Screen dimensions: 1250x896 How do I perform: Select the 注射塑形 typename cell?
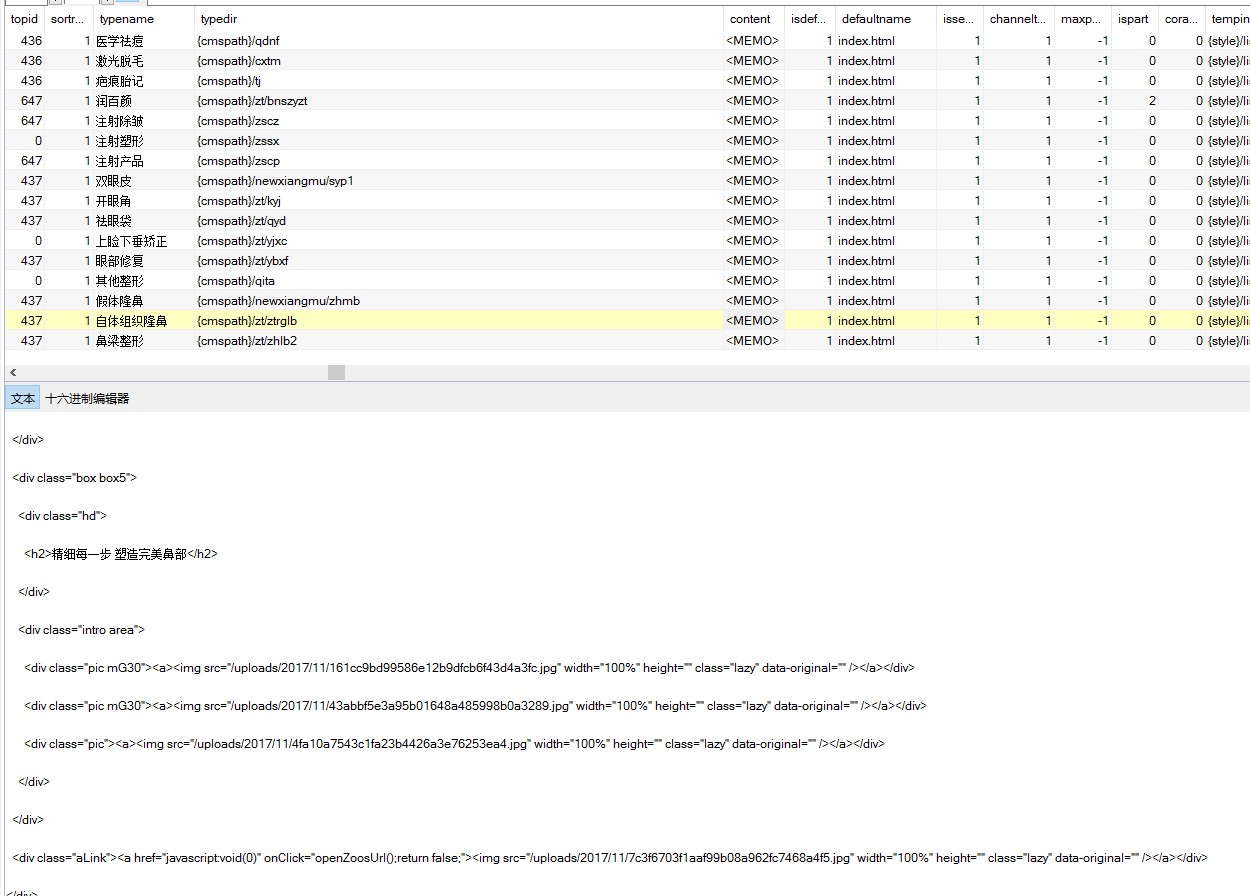[143, 141]
